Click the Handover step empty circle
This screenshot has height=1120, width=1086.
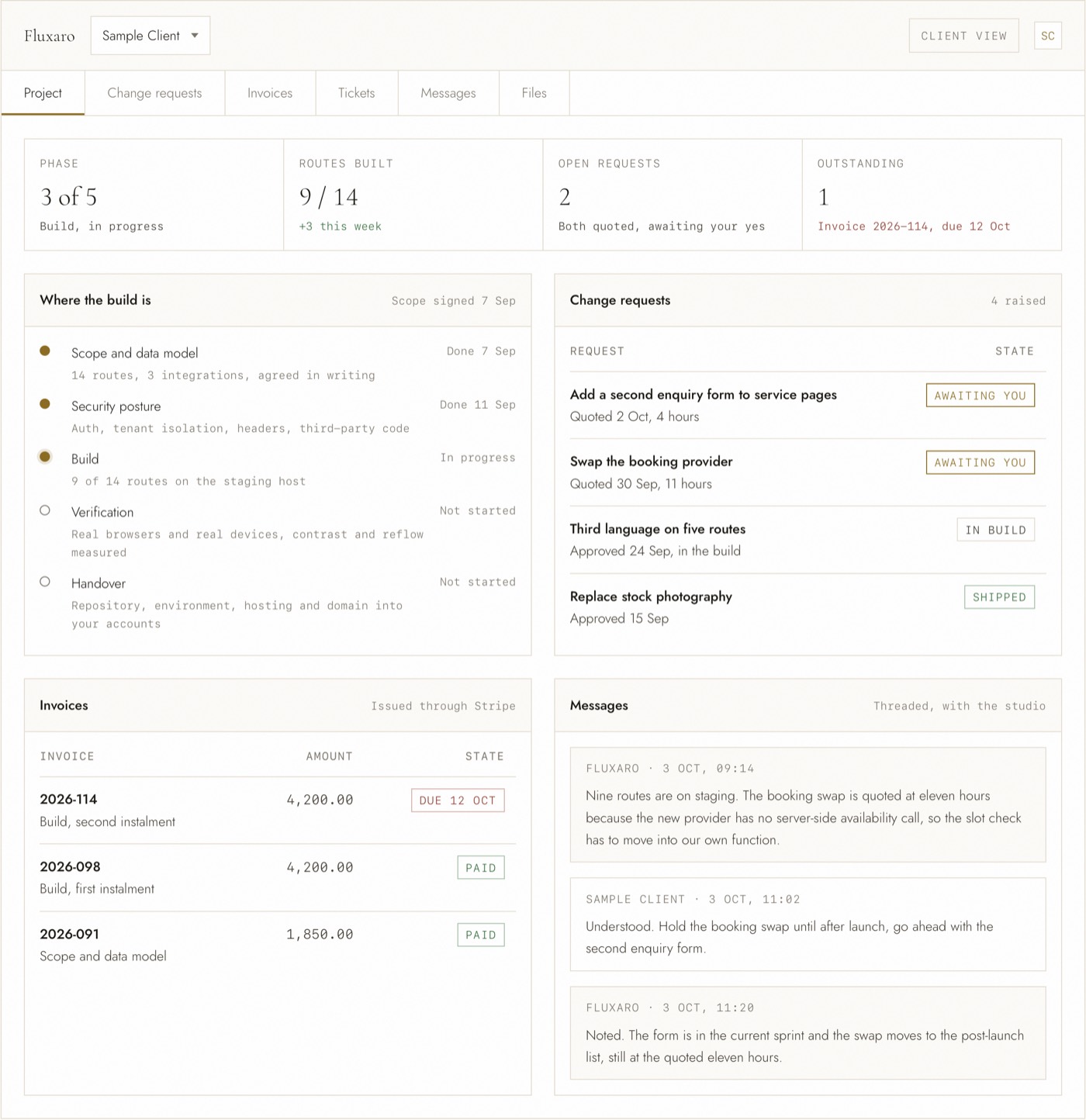45,582
